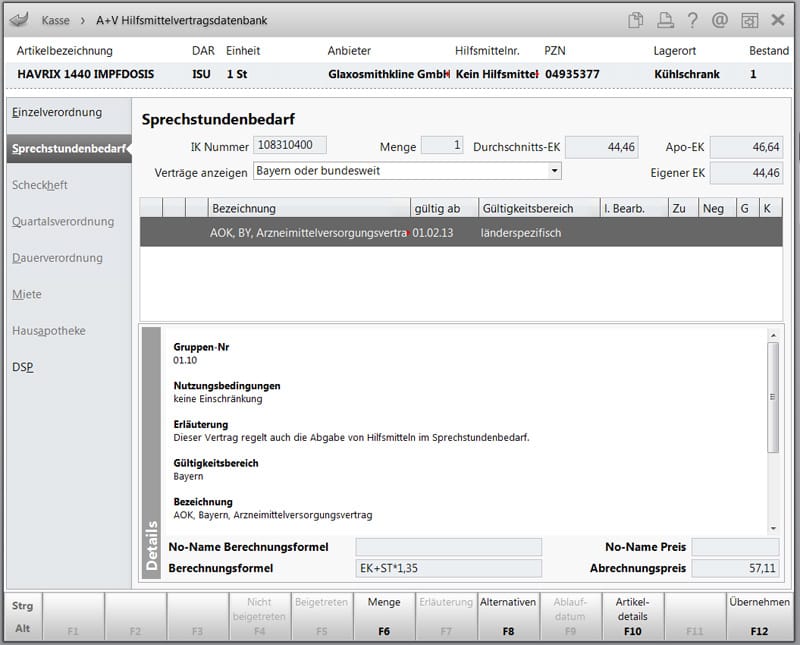Screen dimensions: 800x645
Task: Open help with the question mark icon
Action: 692,20
